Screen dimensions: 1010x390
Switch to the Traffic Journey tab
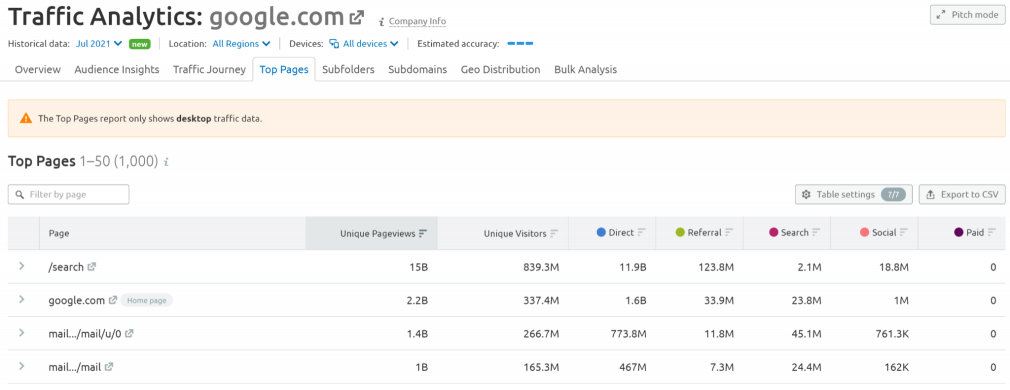point(209,70)
